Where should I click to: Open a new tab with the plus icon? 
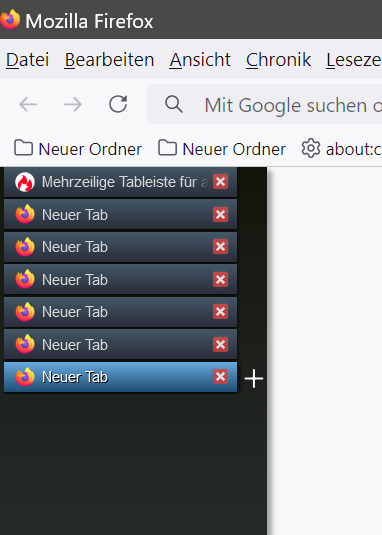[x=254, y=378]
